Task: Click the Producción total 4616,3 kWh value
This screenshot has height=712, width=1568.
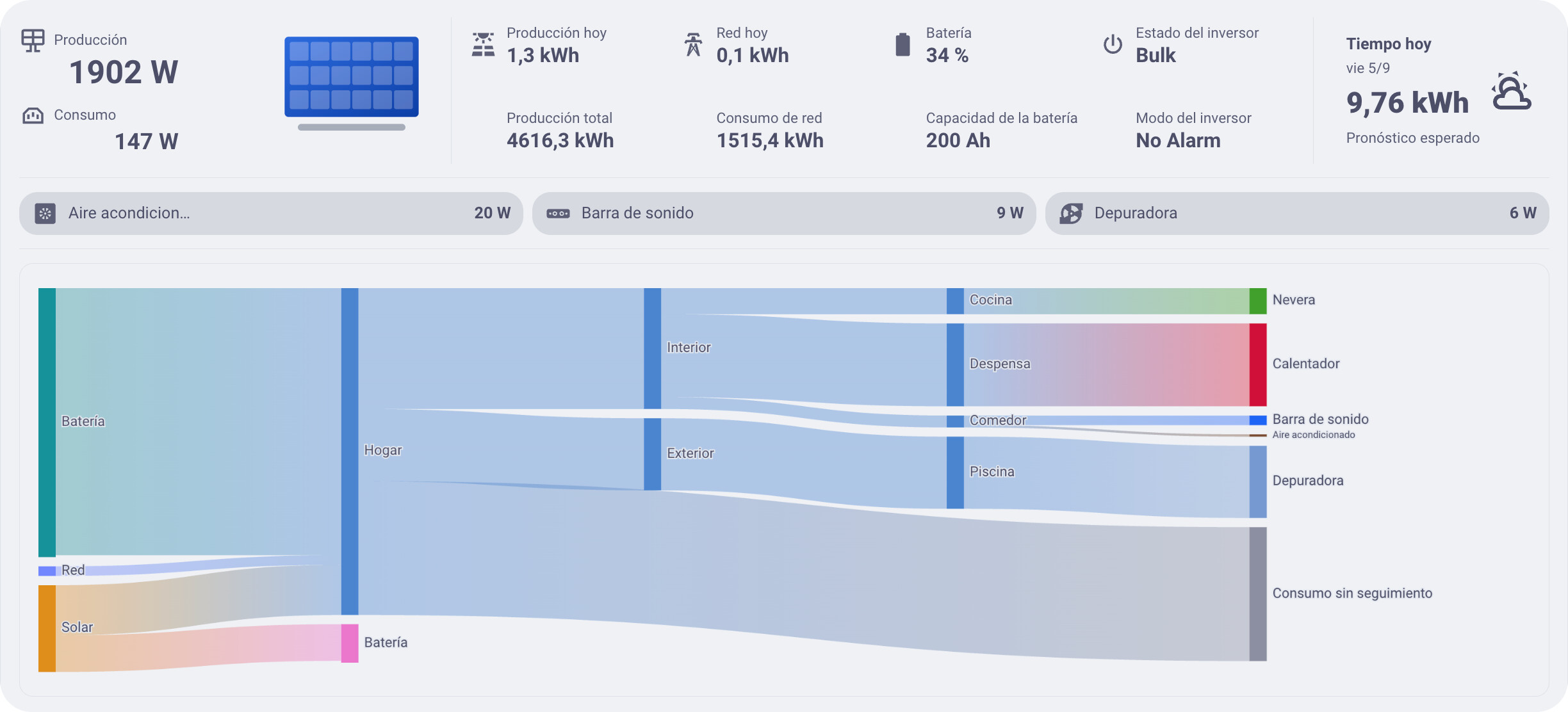Action: pos(560,140)
